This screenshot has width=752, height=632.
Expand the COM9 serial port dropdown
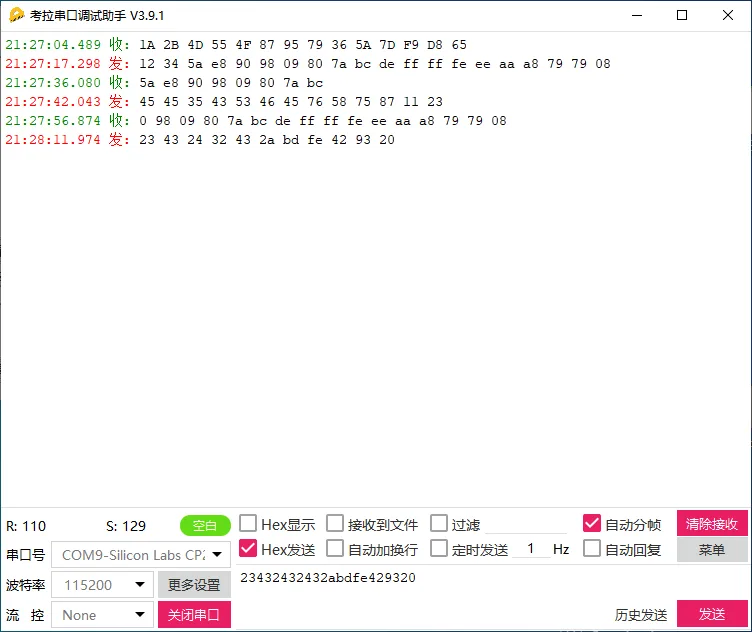click(x=141, y=555)
